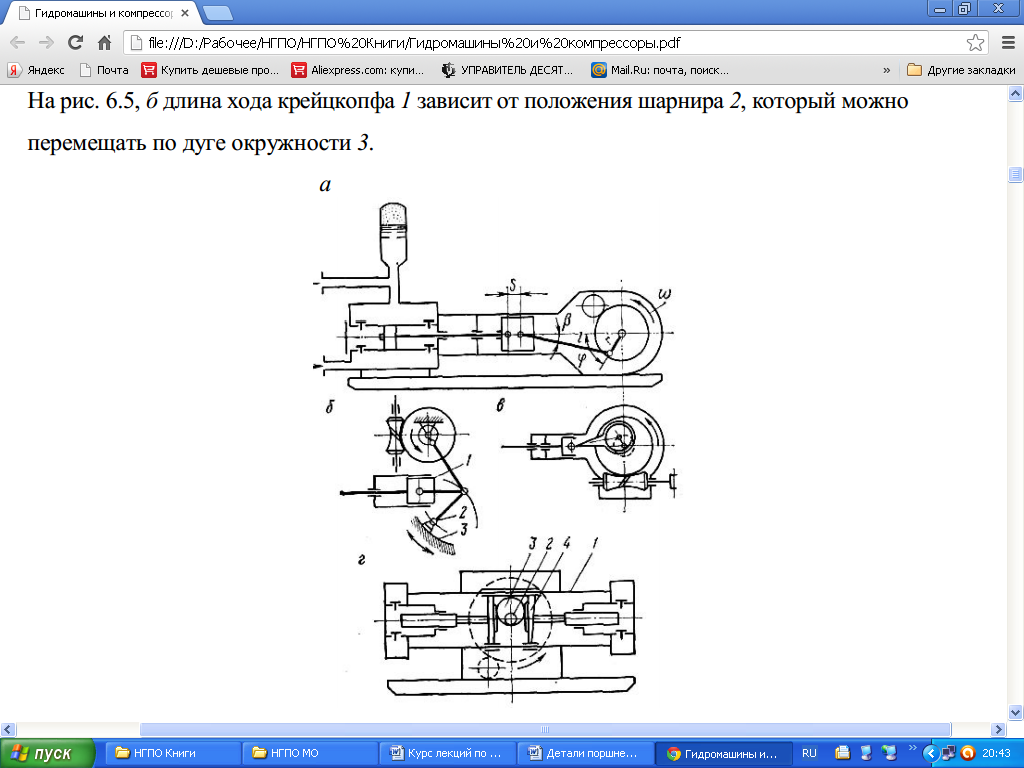Click the 20:43 system clock
The image size is (1024, 768).
coord(996,753)
